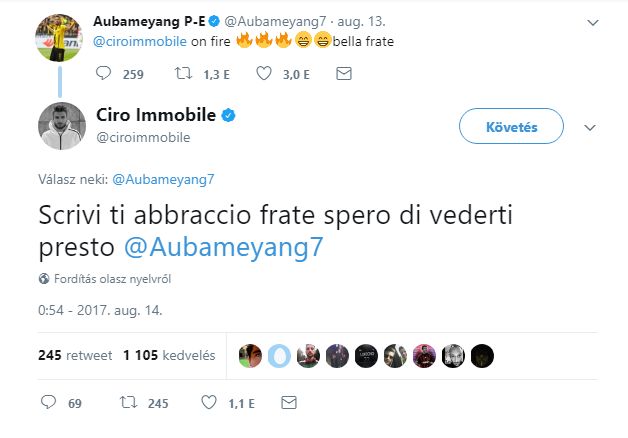Click first liker avatar in the row
The width and height of the screenshot is (628, 438).
tap(251, 355)
